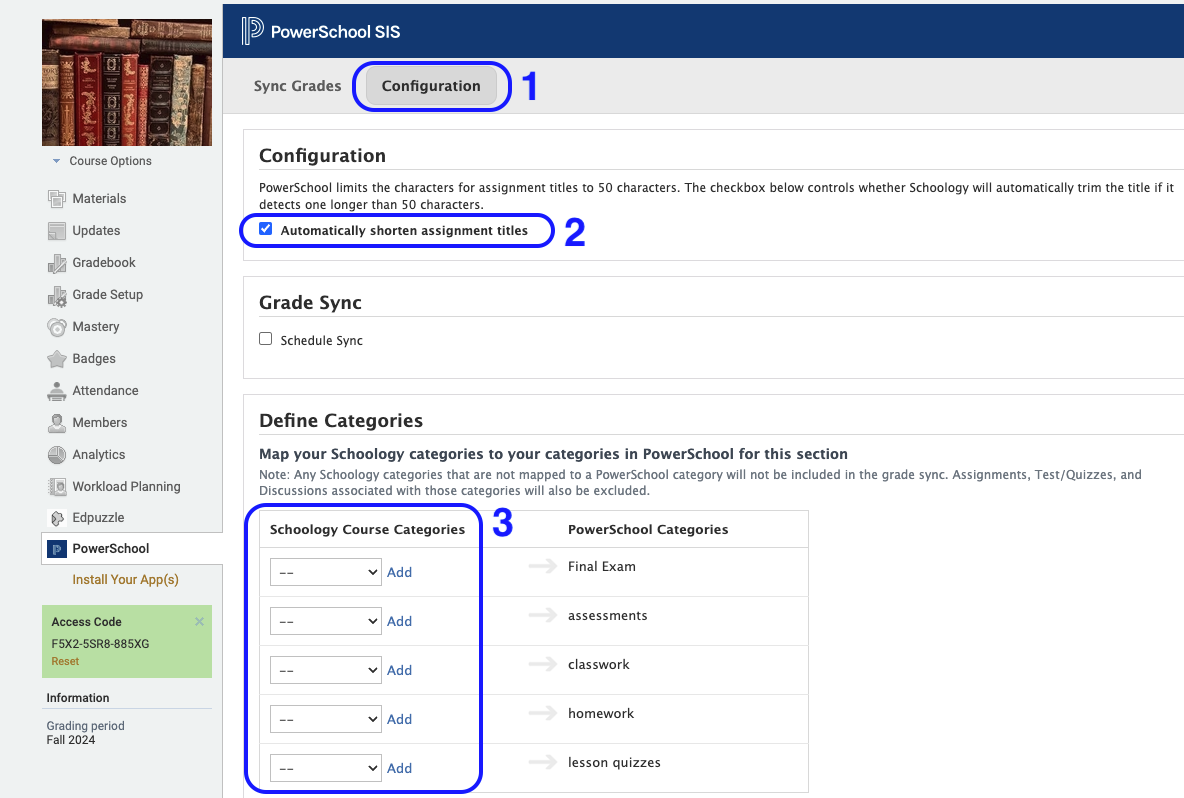
Task: Open Attendance from the course menu
Action: click(x=106, y=390)
